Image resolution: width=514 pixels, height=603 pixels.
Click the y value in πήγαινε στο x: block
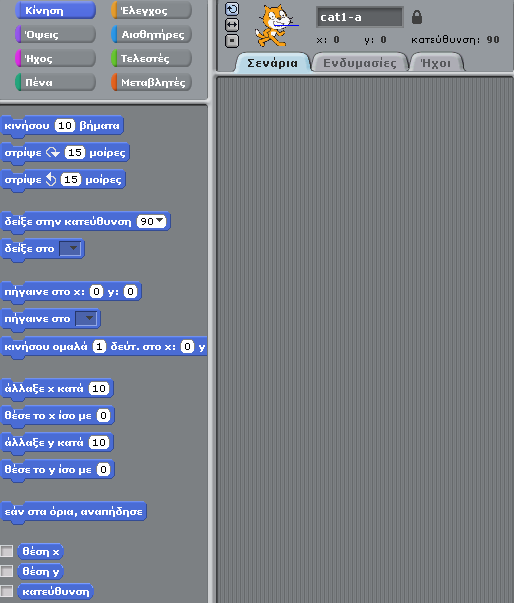131,292
